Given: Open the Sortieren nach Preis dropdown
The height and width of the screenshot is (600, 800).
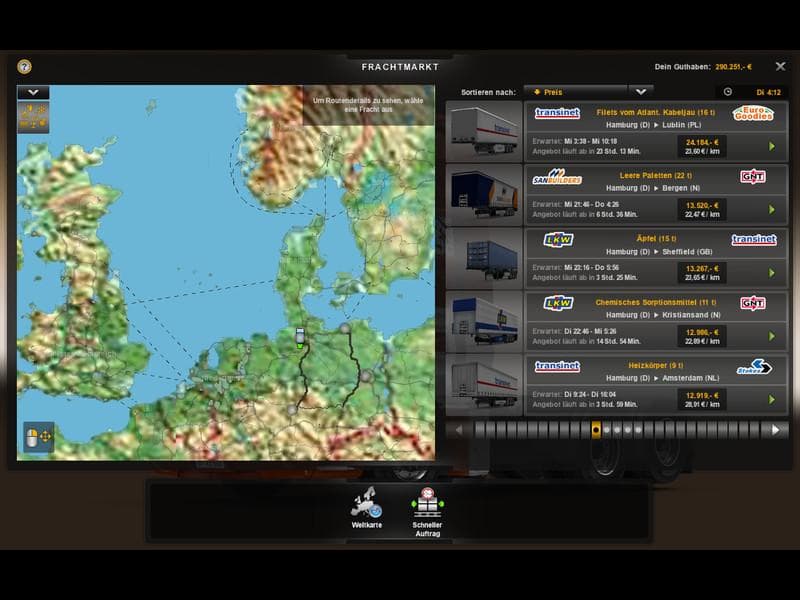Looking at the screenshot, I should point(577,92).
